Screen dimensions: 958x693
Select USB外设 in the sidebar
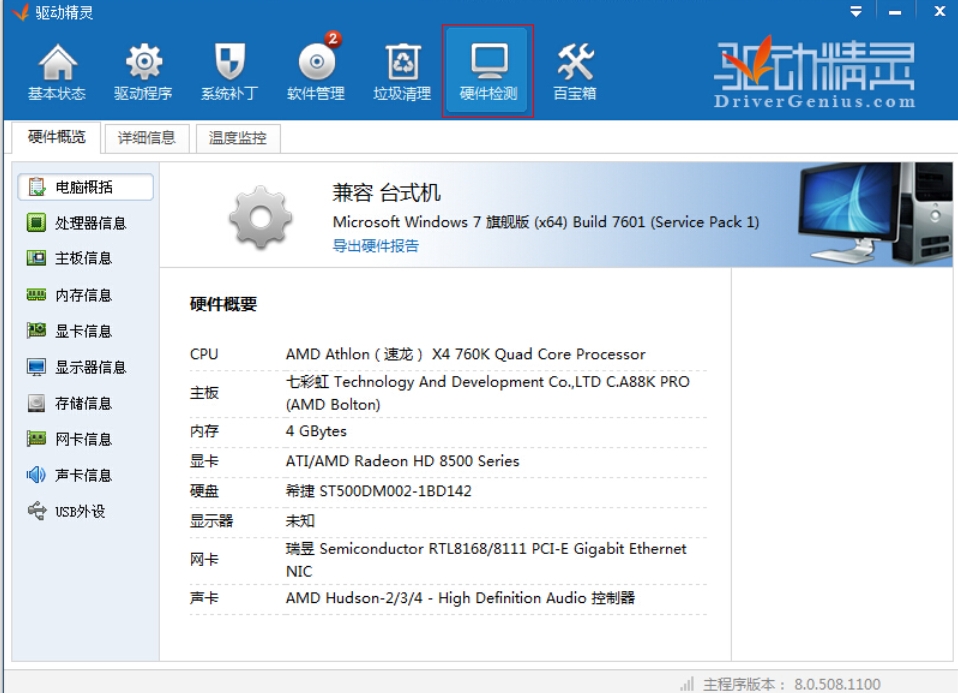pos(79,511)
